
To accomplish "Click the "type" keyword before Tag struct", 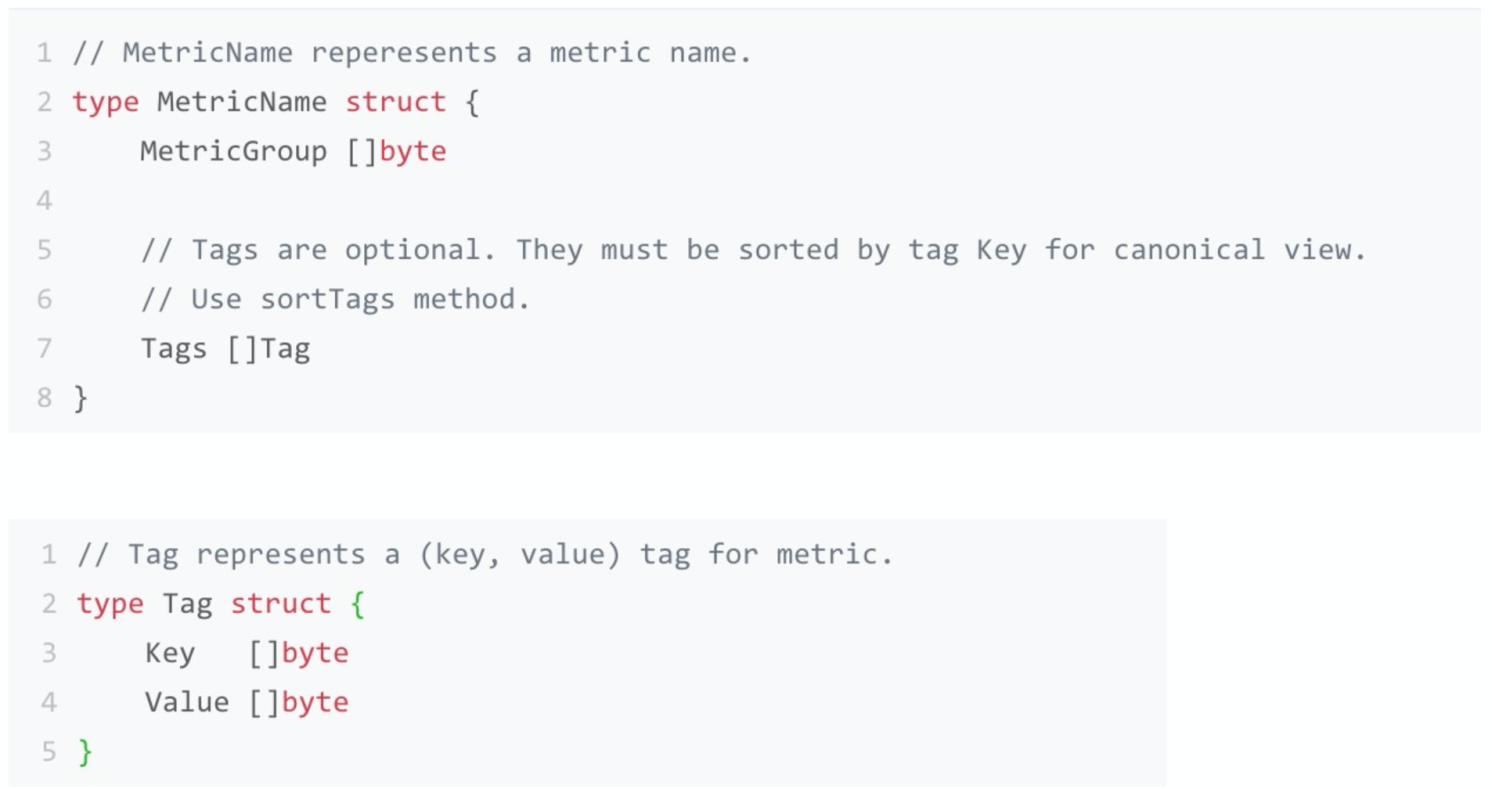I will click(110, 604).
